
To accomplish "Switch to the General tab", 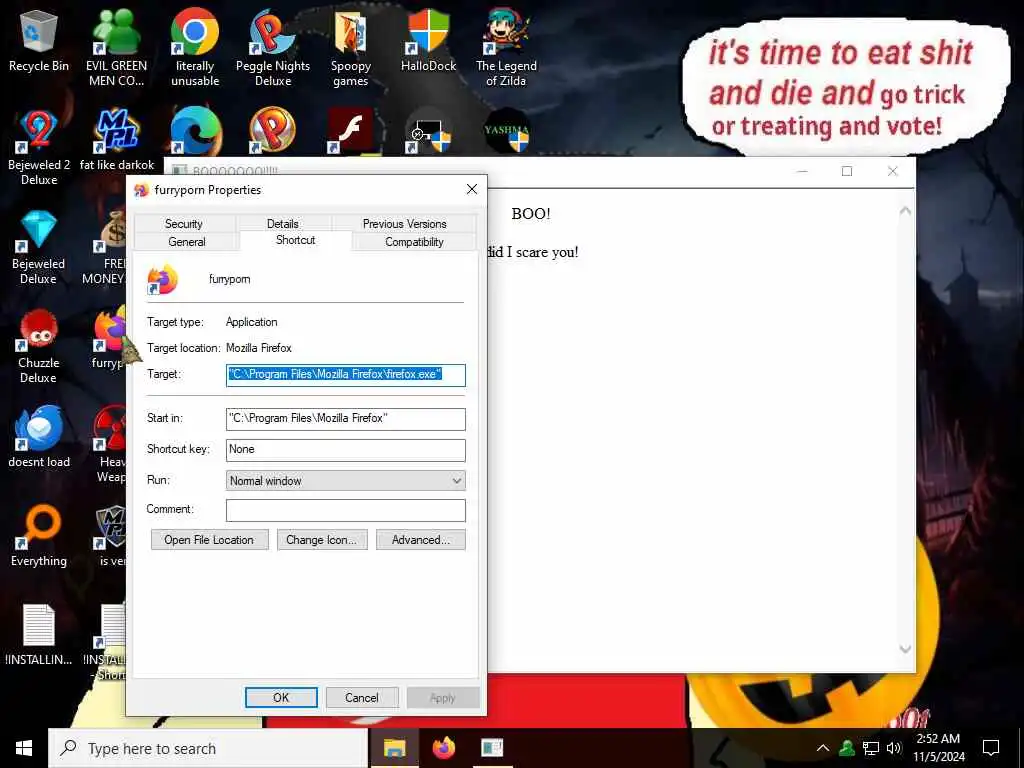I will point(187,242).
